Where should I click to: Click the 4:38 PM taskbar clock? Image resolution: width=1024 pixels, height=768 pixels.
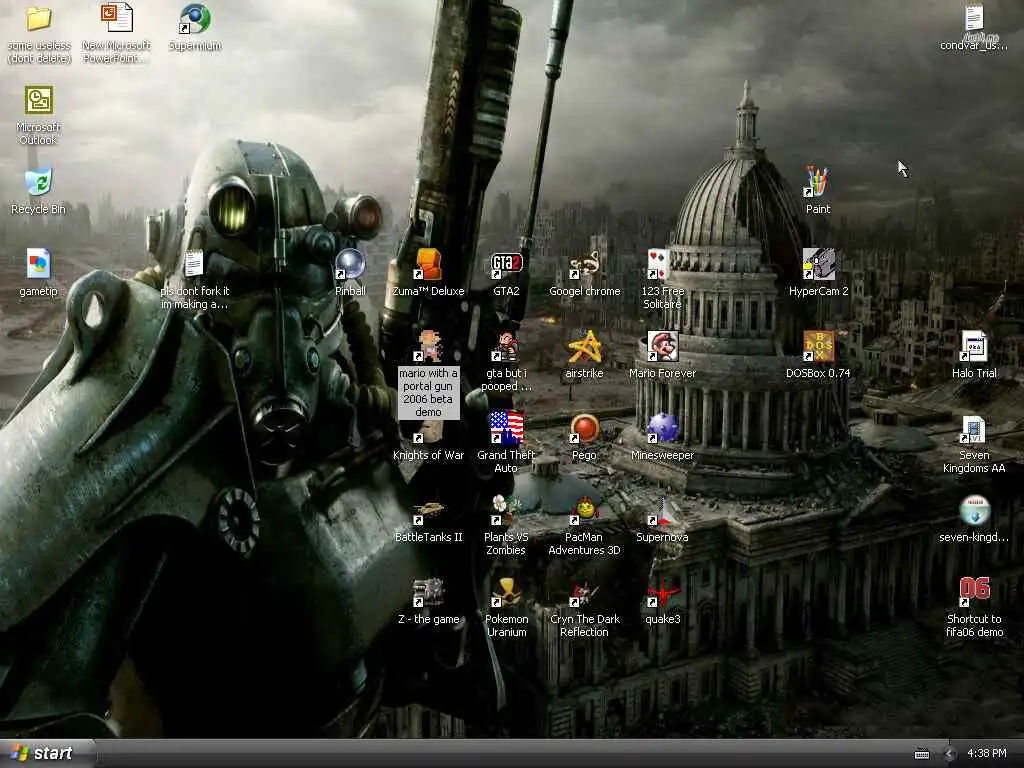pyautogui.click(x=986, y=754)
